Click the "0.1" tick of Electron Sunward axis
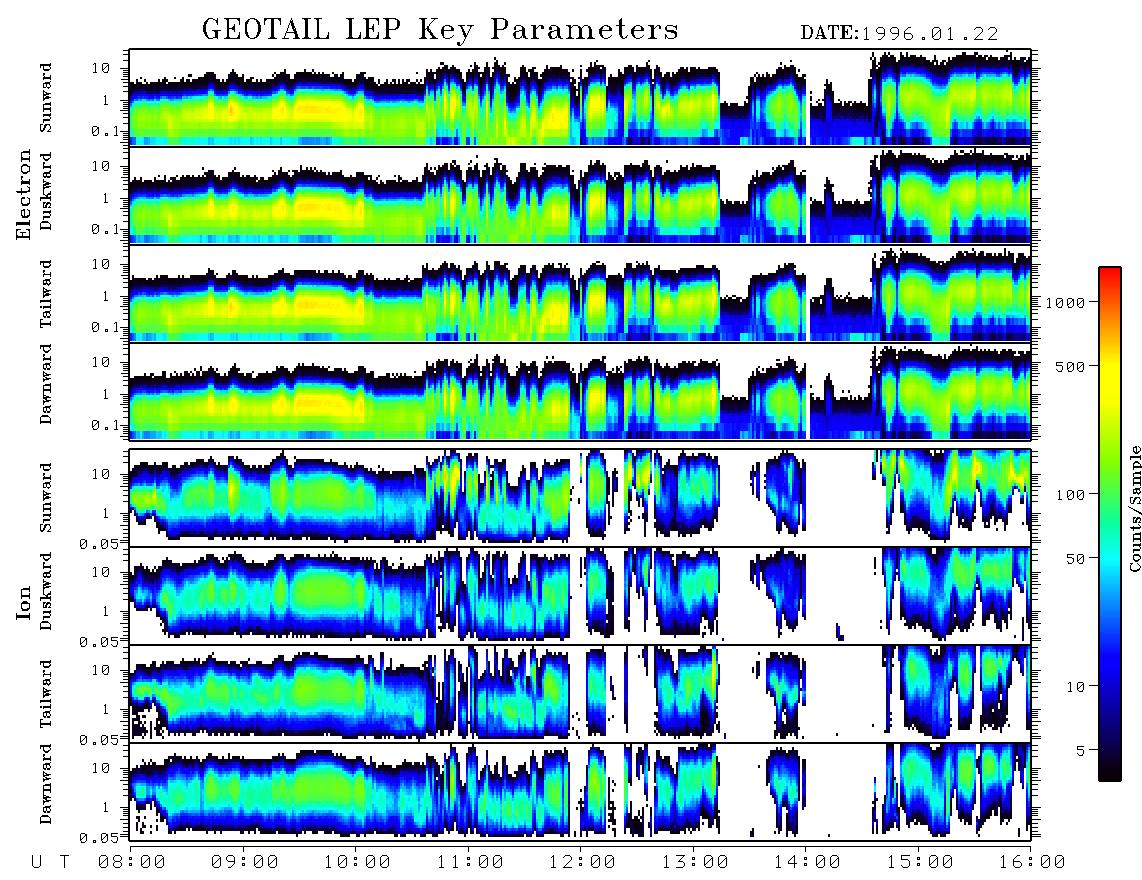Viewport: 1142px width, 880px height. (108, 131)
